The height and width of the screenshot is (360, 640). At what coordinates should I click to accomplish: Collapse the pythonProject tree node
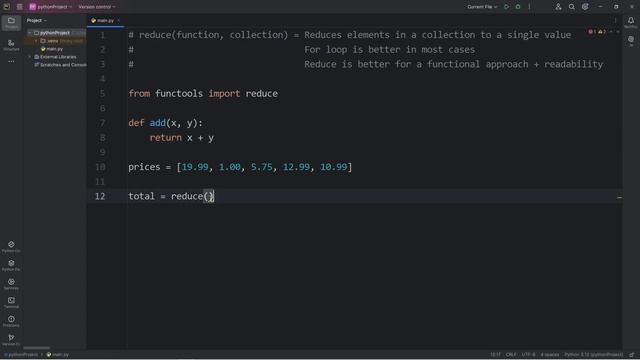[x=29, y=33]
